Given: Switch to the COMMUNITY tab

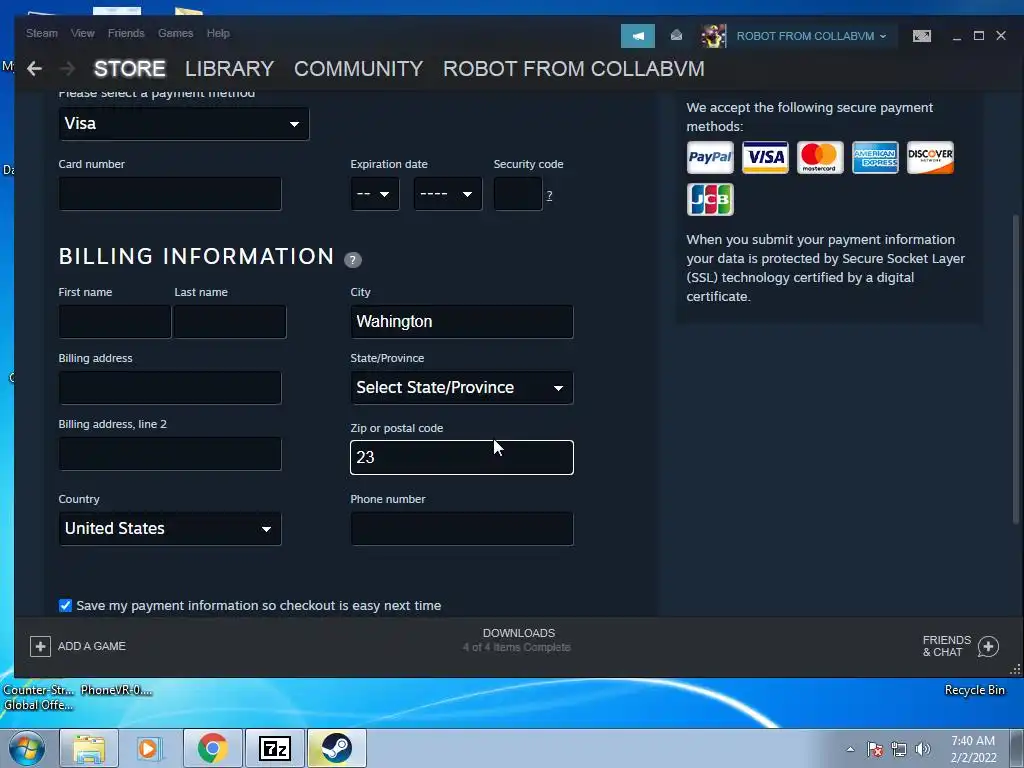Looking at the screenshot, I should 359,69.
